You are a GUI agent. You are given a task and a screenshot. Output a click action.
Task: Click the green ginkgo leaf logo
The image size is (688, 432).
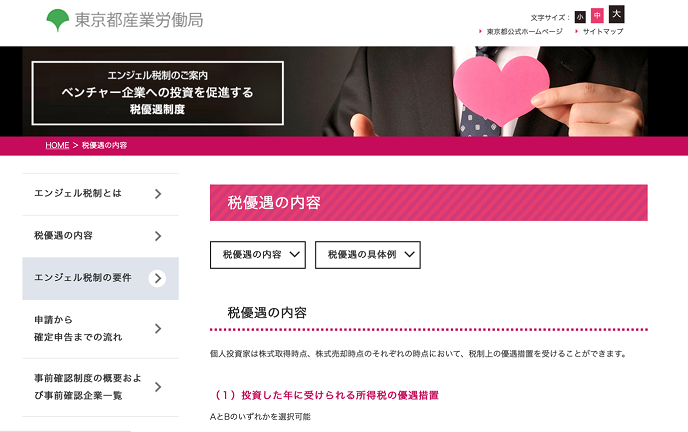[57, 20]
